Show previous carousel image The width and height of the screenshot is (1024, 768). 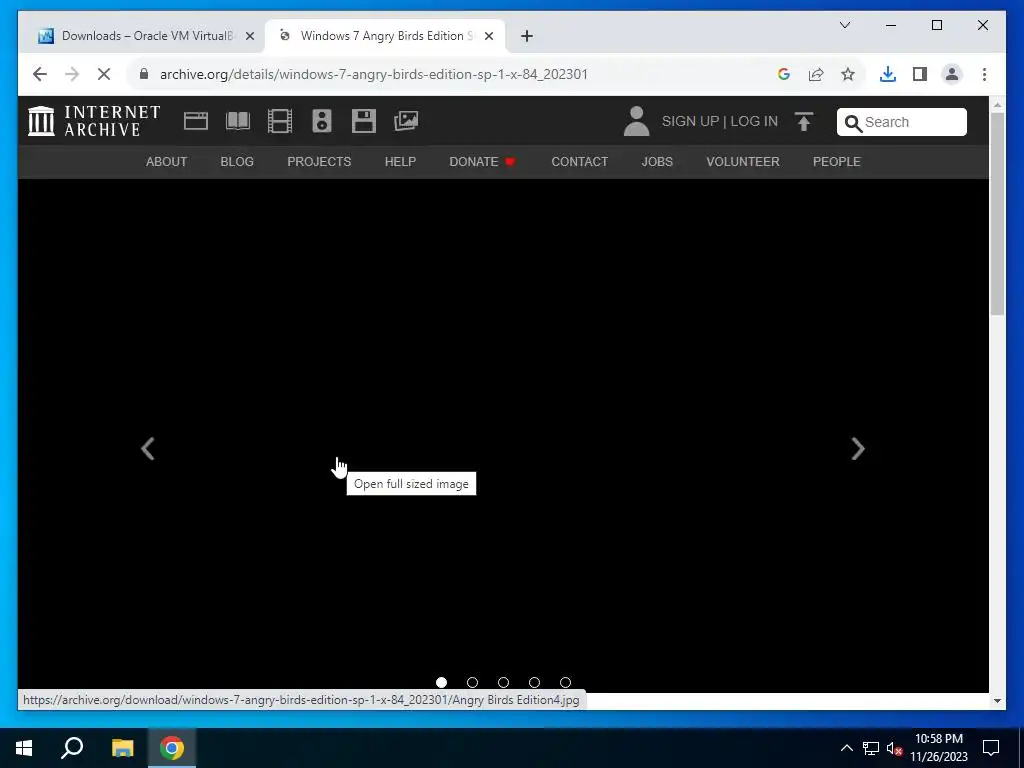click(148, 449)
